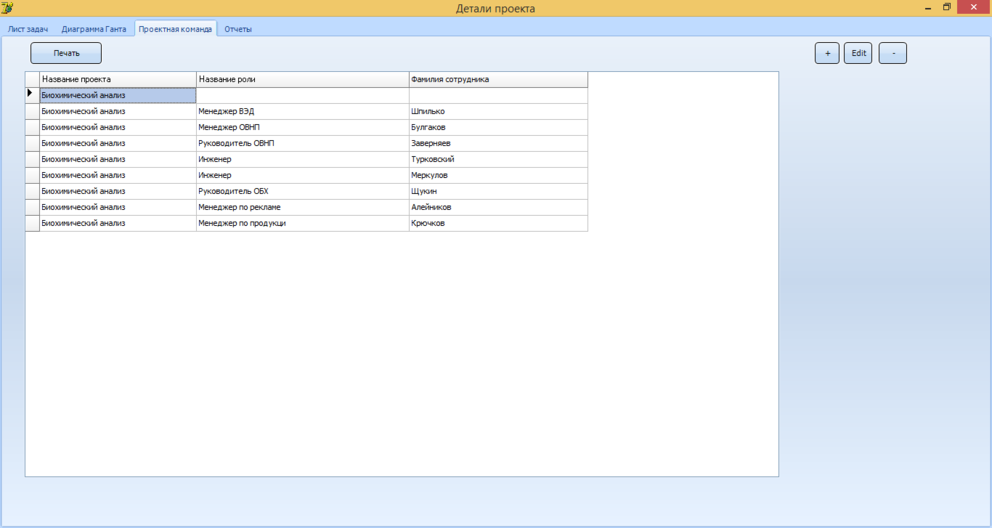992x528 pixels.
Task: Click the row selector for the Шпилько row
Action: [32, 111]
